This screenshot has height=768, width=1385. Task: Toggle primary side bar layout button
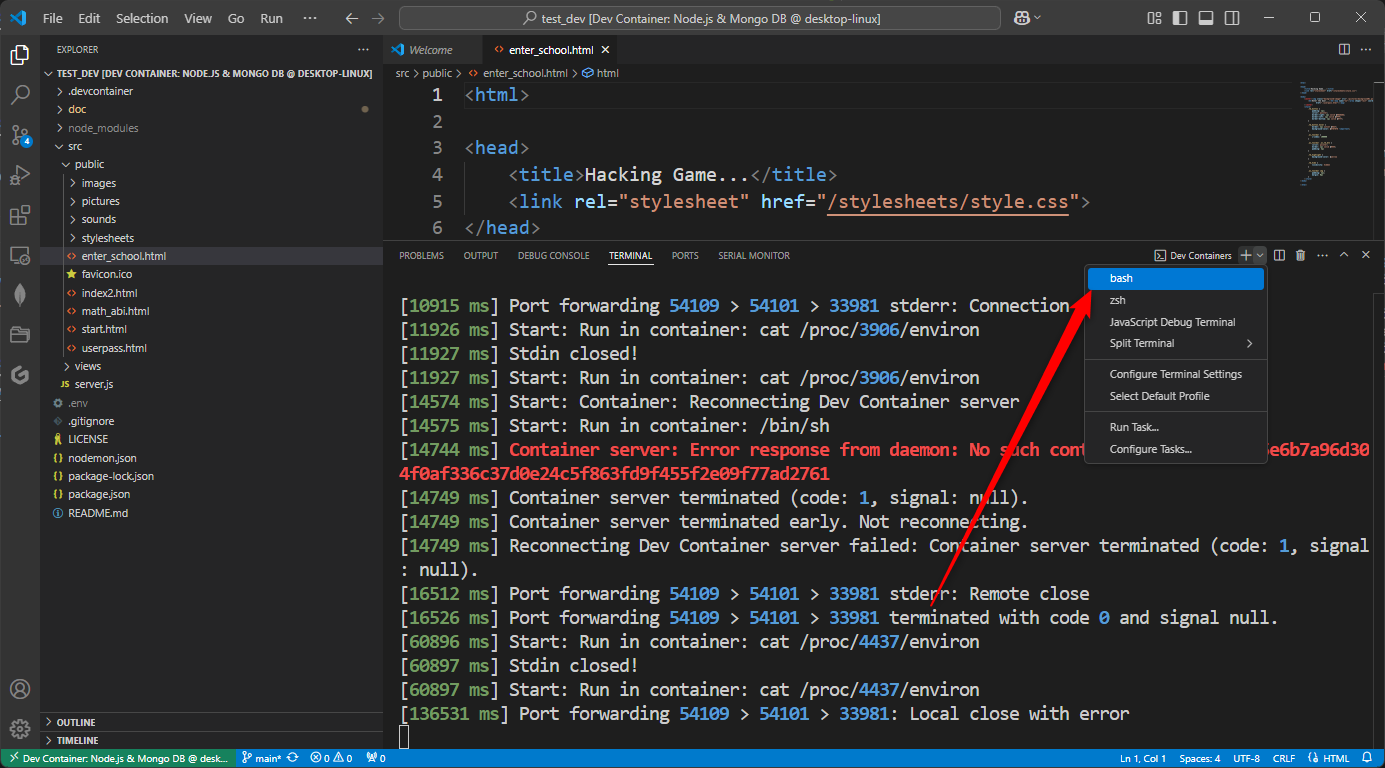(1181, 18)
